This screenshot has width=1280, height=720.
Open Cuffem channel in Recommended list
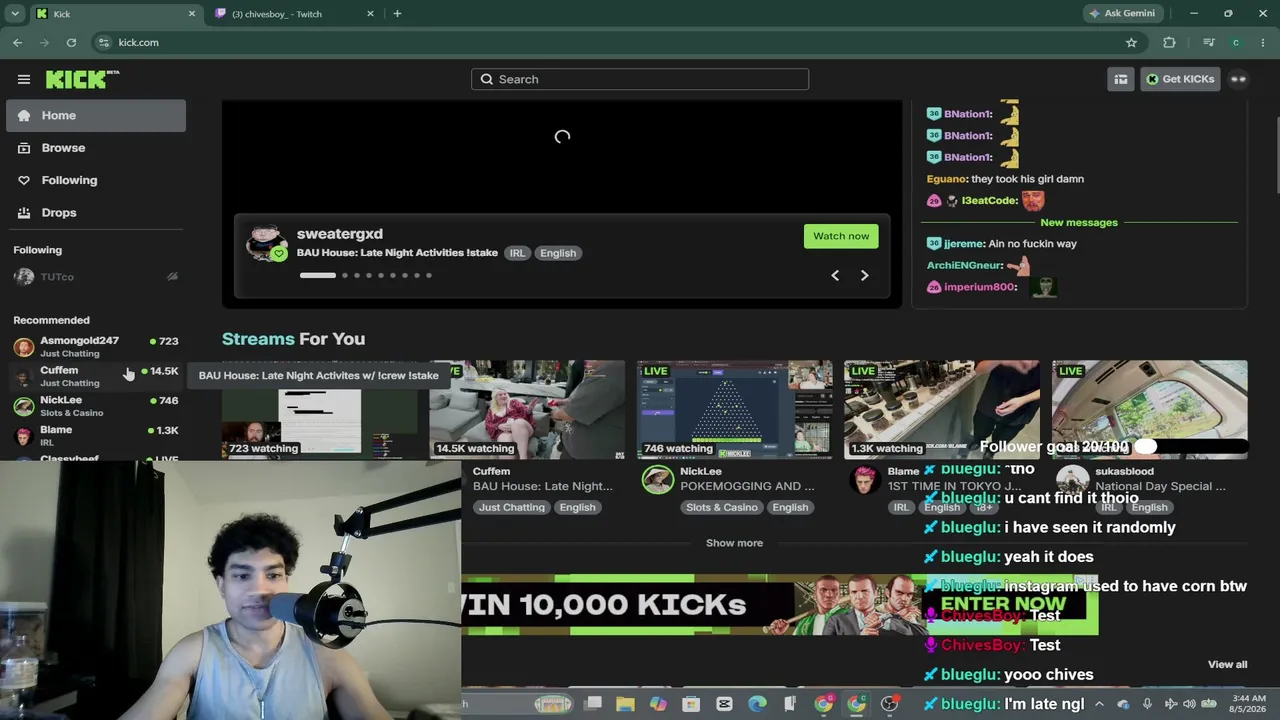click(x=96, y=376)
